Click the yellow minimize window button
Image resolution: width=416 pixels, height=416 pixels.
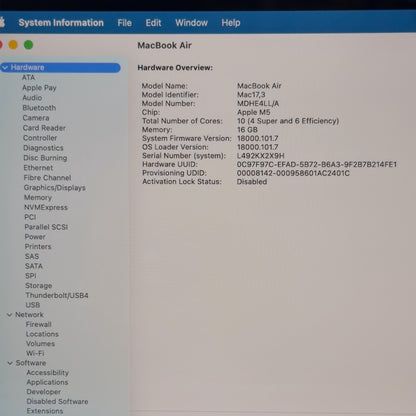pyautogui.click(x=13, y=45)
